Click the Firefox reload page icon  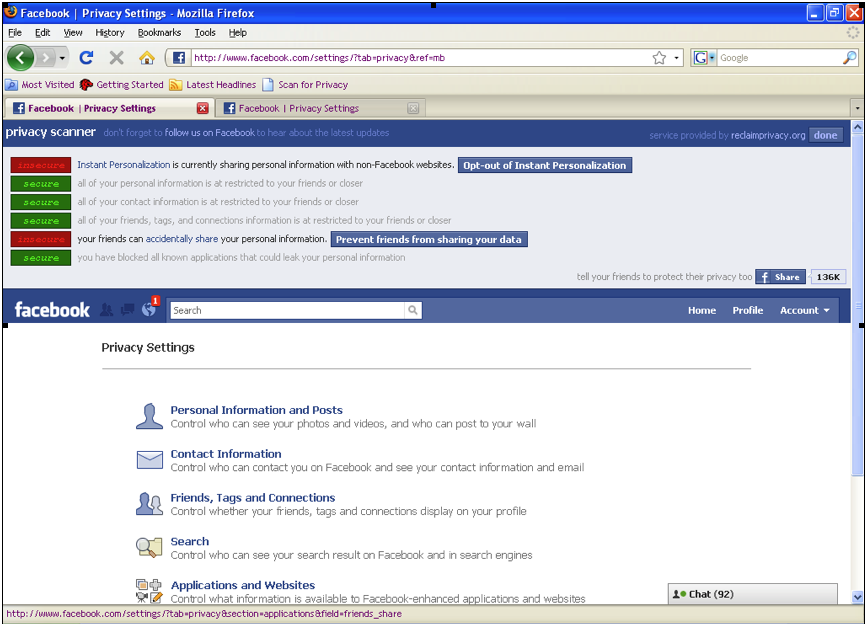point(86,58)
